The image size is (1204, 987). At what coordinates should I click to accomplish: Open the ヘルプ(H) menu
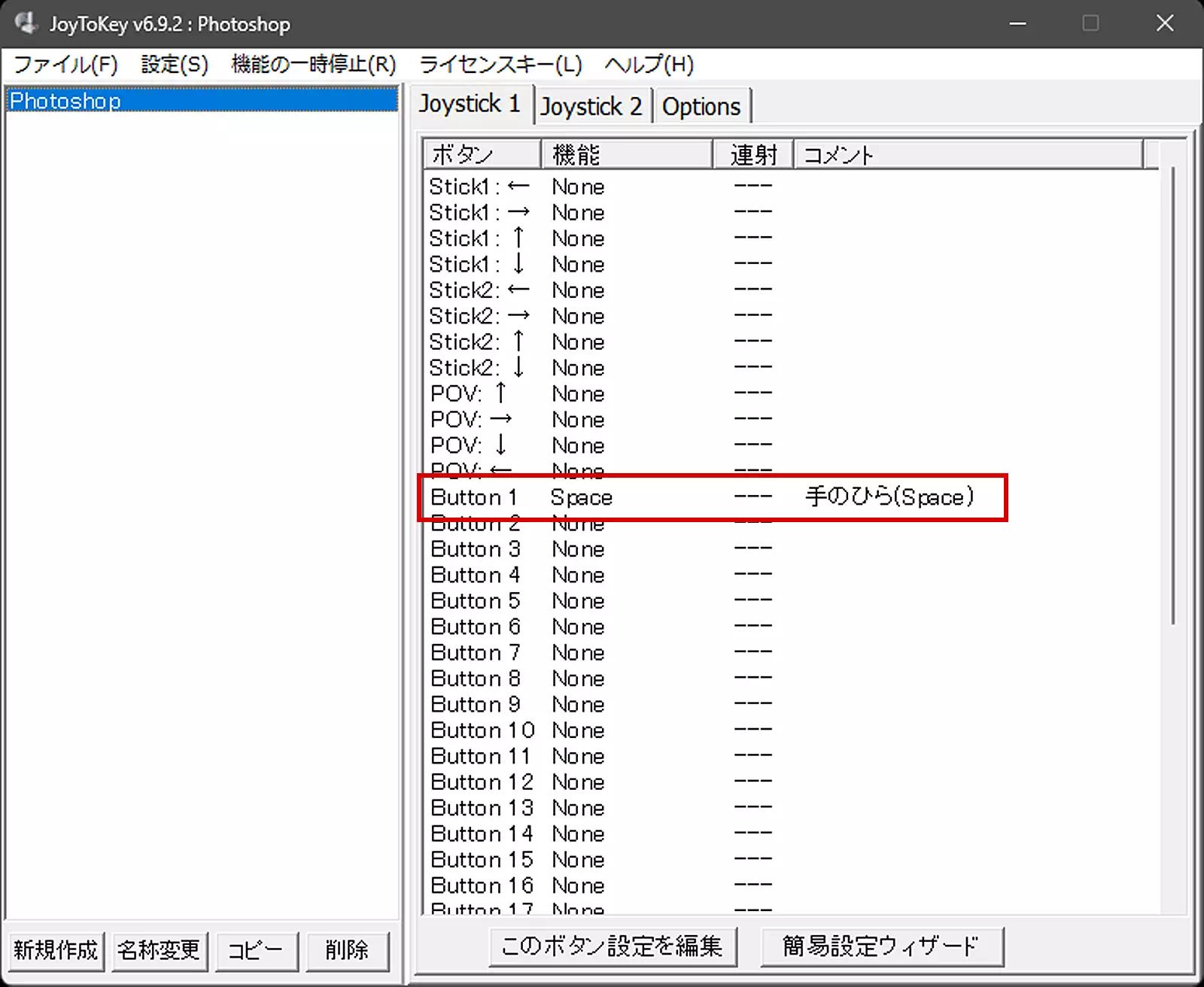(x=649, y=65)
